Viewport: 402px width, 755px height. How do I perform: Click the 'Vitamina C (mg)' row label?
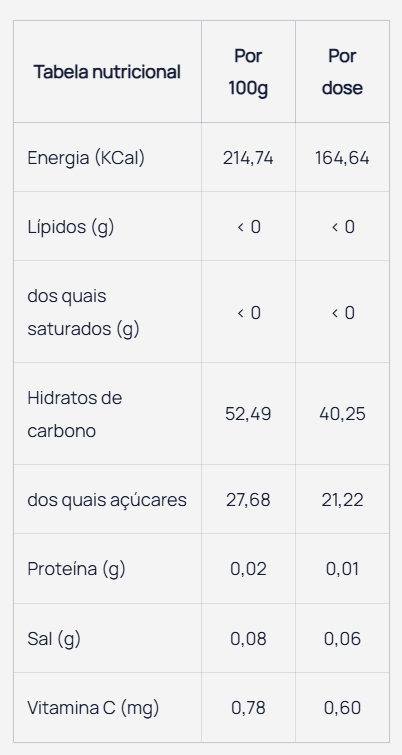[x=93, y=708]
